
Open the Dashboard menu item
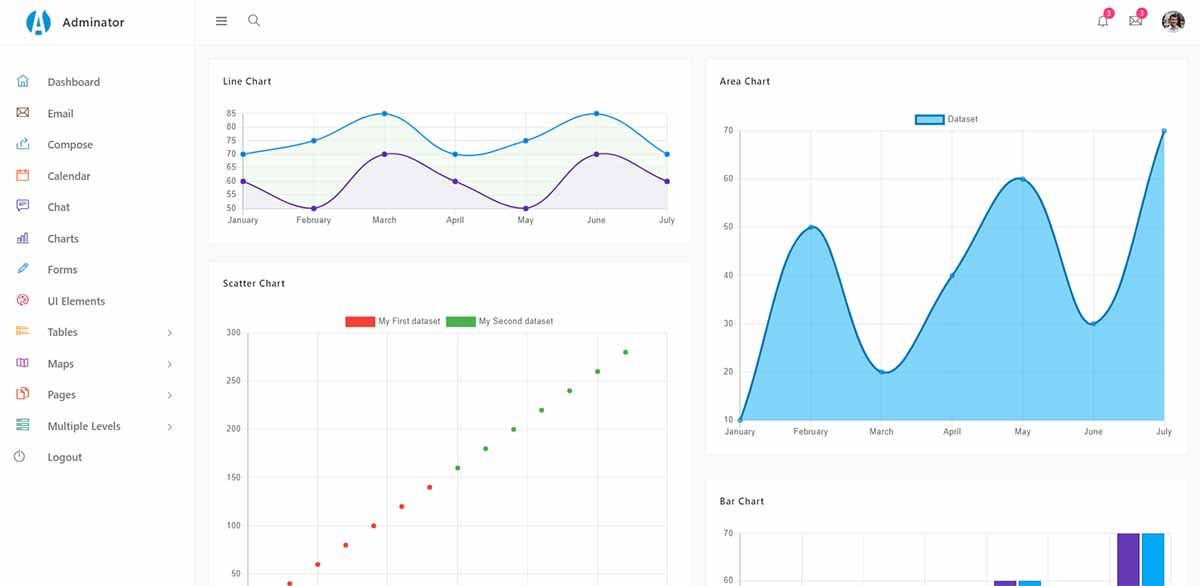click(x=74, y=81)
